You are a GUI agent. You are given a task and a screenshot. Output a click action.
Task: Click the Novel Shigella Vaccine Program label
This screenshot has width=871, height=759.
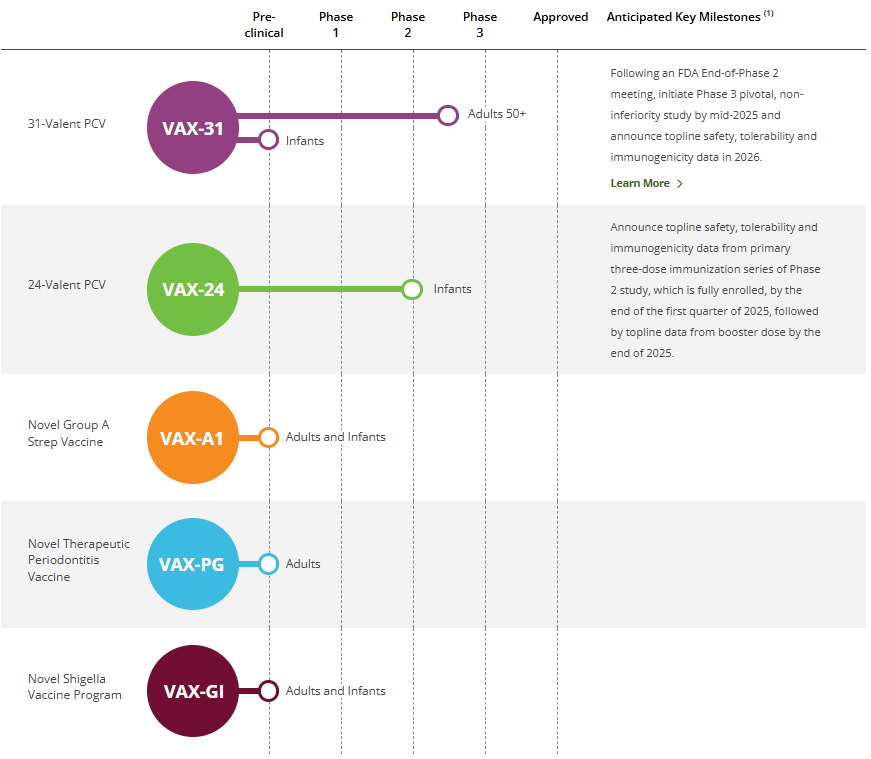click(74, 687)
